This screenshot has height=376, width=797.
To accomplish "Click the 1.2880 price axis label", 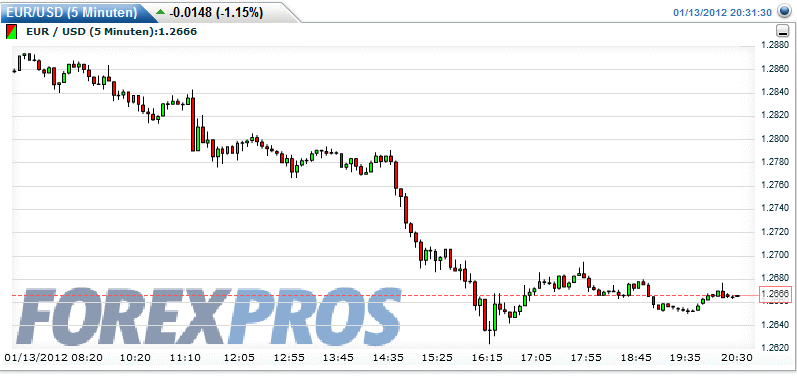I will [775, 45].
